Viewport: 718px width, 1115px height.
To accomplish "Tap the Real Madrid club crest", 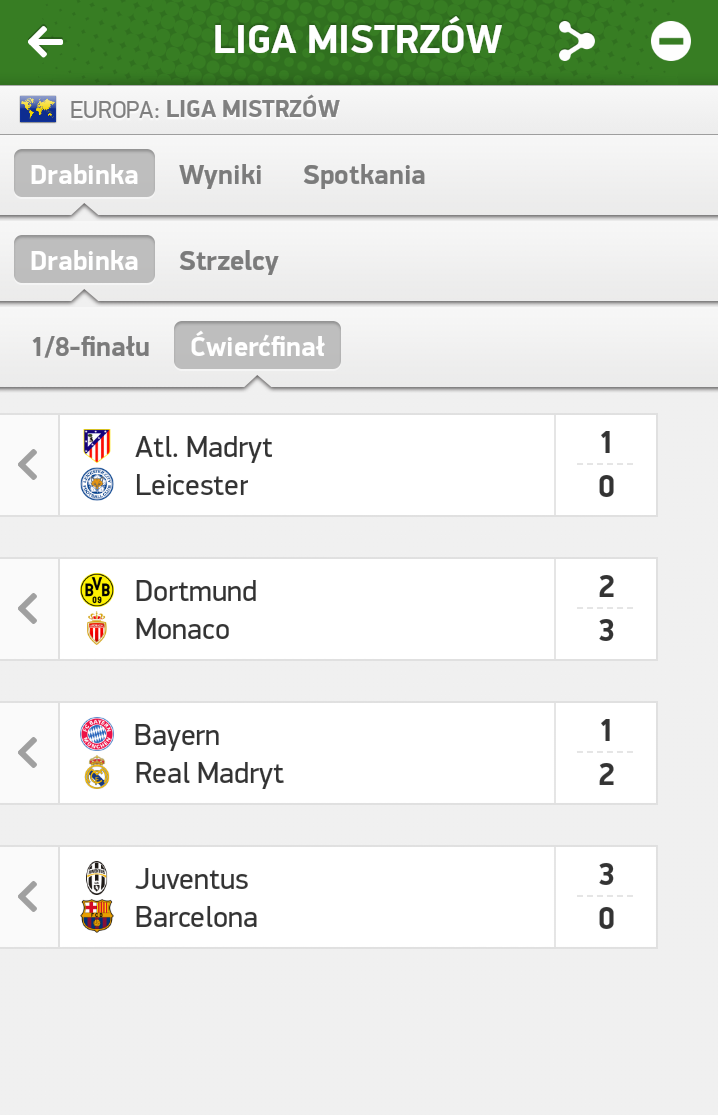I will tap(97, 773).
